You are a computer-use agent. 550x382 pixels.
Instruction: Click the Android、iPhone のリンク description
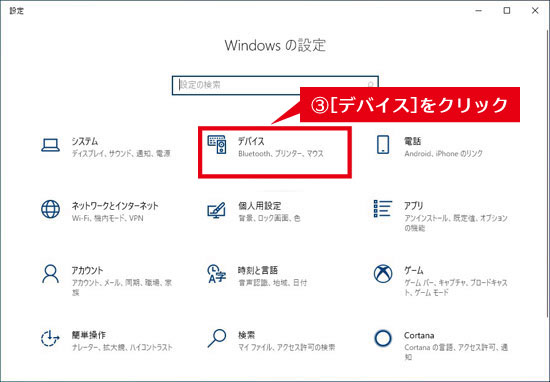click(444, 154)
